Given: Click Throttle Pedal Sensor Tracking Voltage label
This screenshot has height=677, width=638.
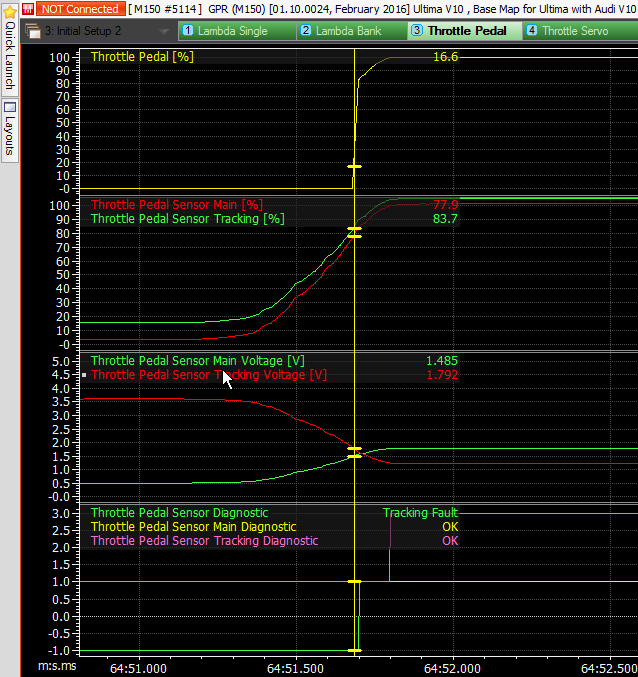Looking at the screenshot, I should [x=208, y=375].
